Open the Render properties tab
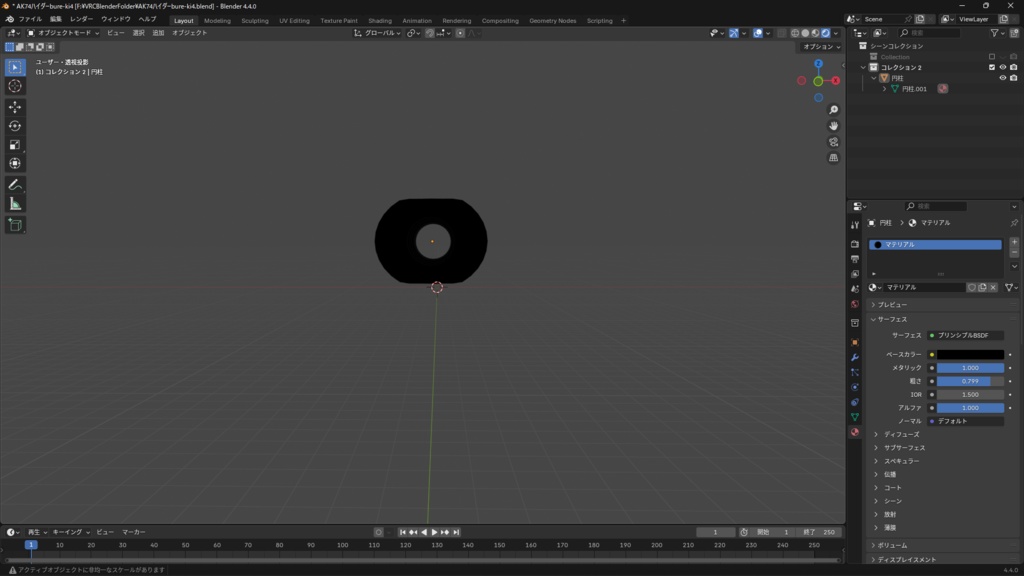This screenshot has width=1024, height=576. click(x=855, y=244)
